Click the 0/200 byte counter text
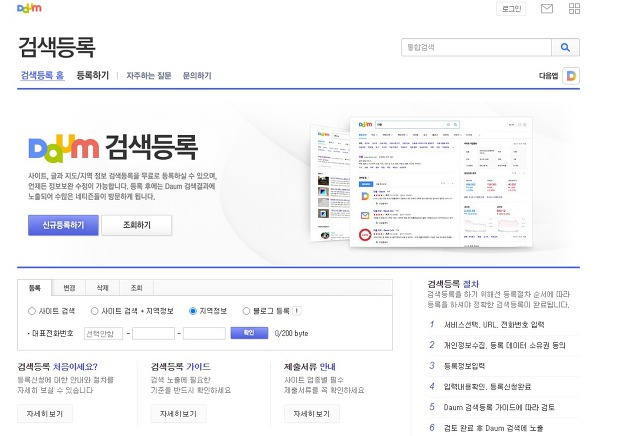The height and width of the screenshot is (436, 620). [x=291, y=333]
